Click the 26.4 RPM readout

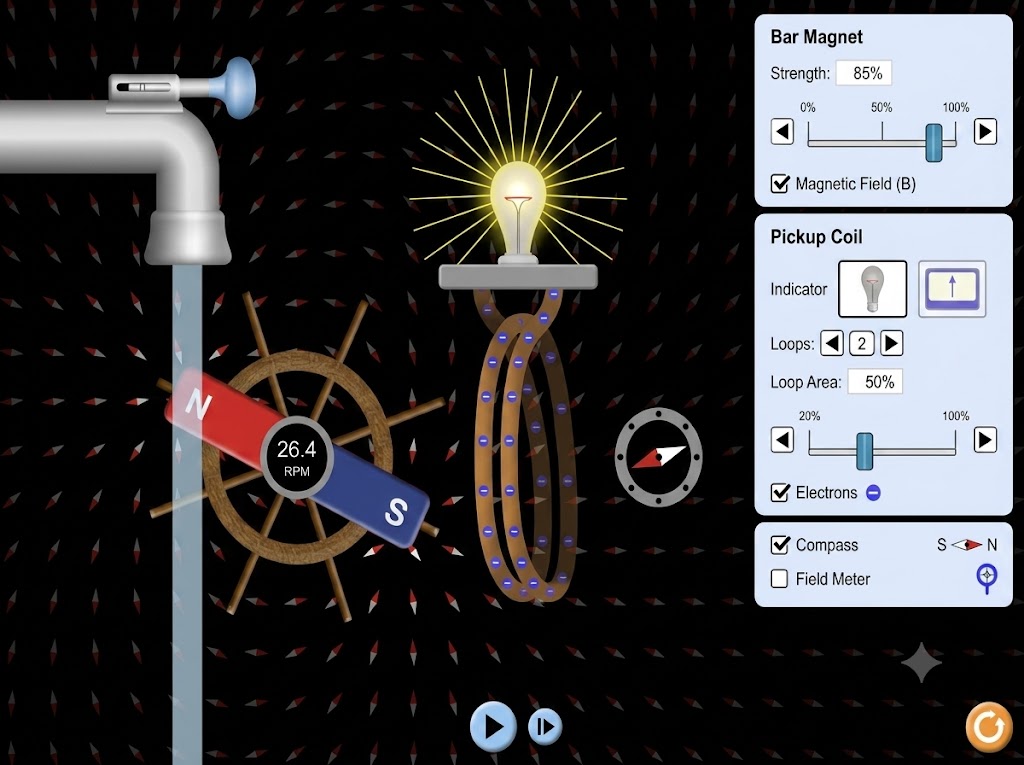296,458
